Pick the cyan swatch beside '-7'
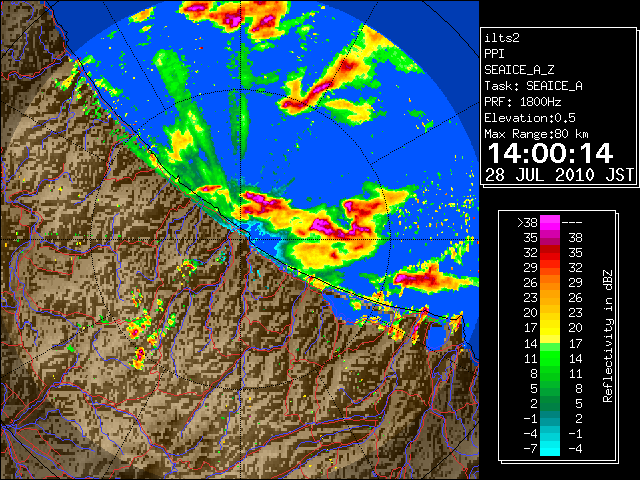The image size is (640, 480). (x=550, y=448)
